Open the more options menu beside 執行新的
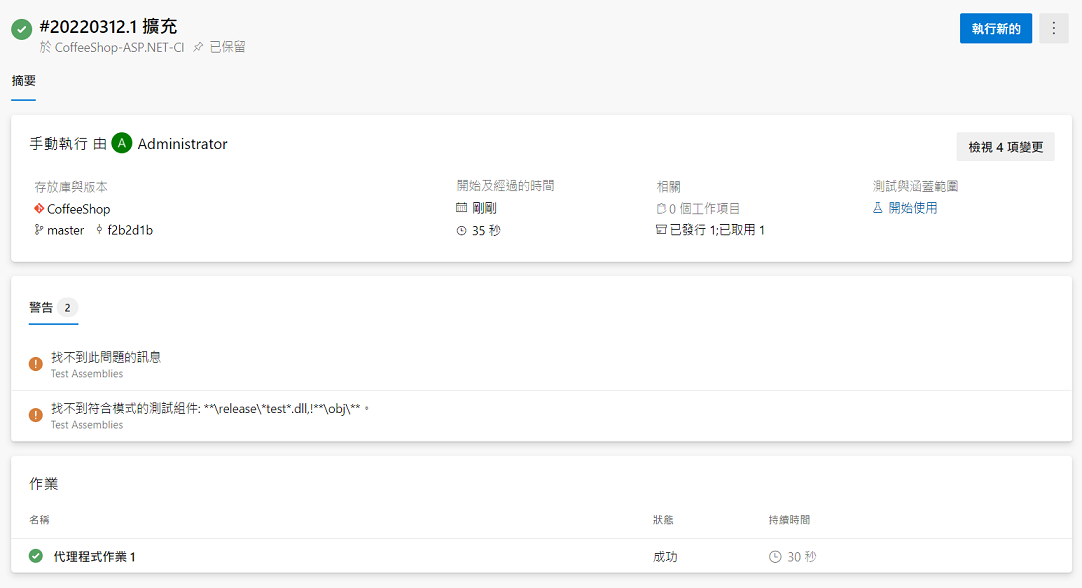This screenshot has height=588, width=1082. [x=1053, y=28]
